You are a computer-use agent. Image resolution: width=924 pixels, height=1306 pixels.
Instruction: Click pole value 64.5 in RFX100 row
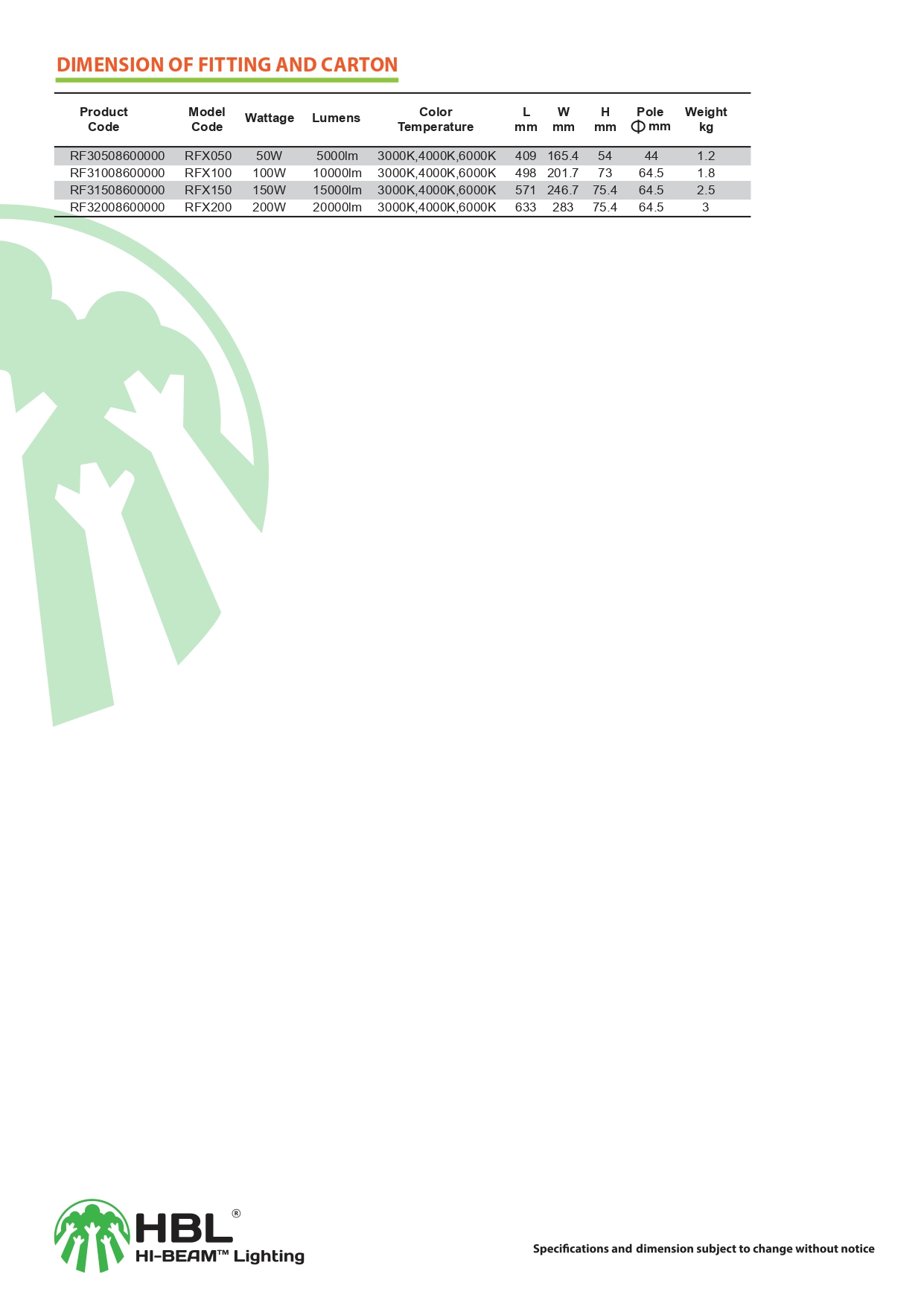click(x=651, y=173)
